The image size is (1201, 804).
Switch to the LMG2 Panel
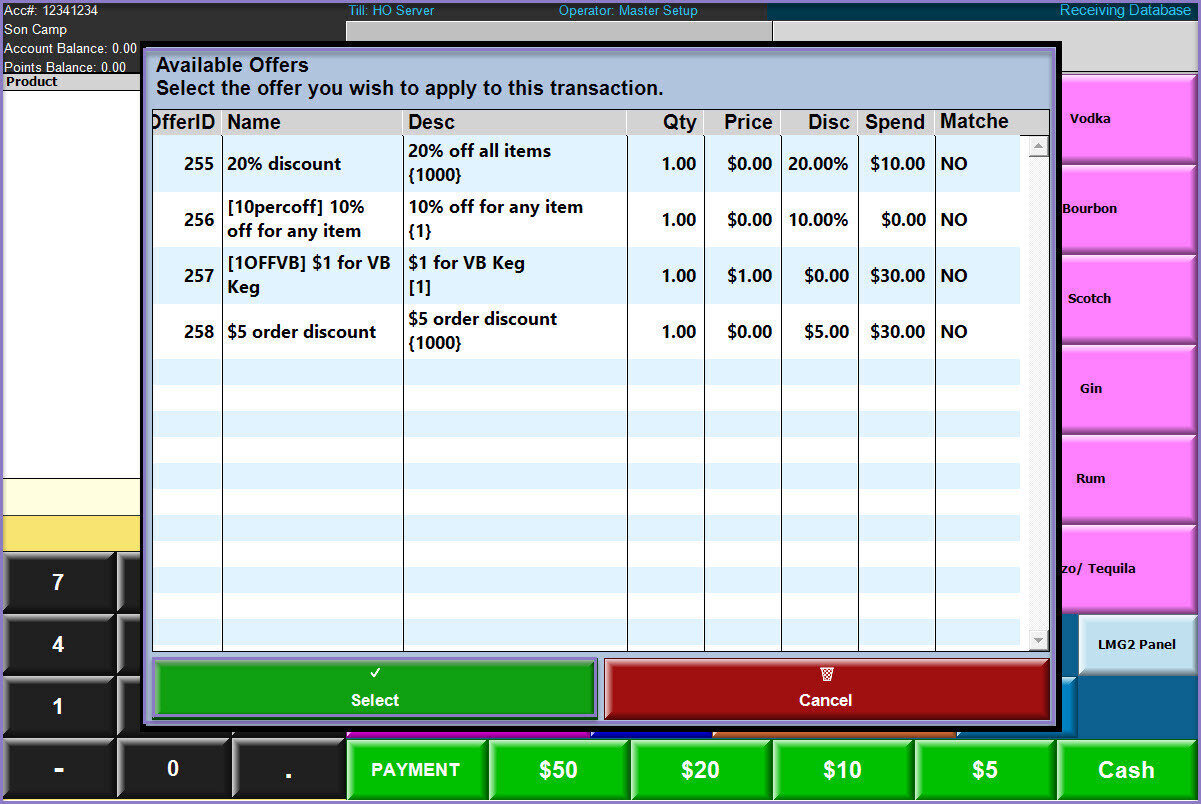click(x=1137, y=645)
